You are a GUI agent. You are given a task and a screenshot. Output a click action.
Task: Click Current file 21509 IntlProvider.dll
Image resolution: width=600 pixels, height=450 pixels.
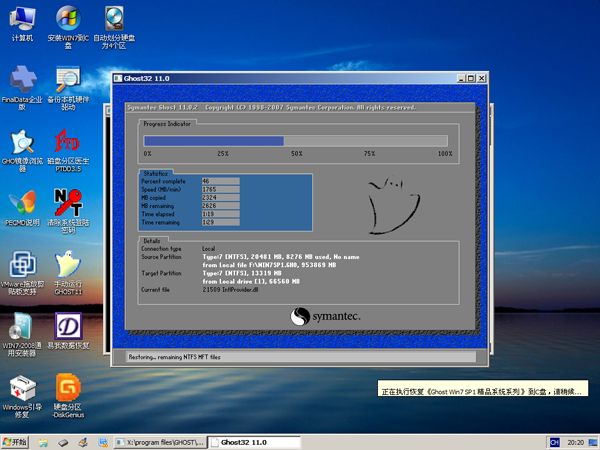pos(230,290)
